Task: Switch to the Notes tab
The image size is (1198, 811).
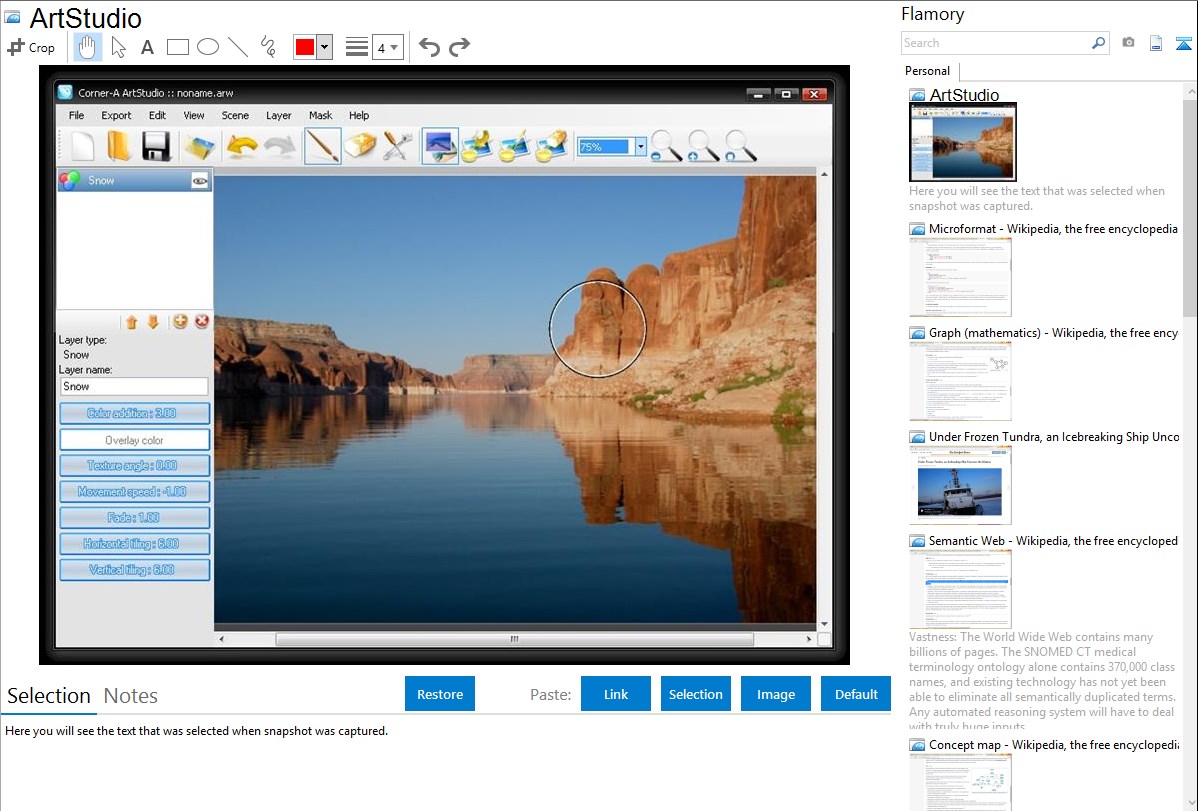Action: [x=131, y=696]
